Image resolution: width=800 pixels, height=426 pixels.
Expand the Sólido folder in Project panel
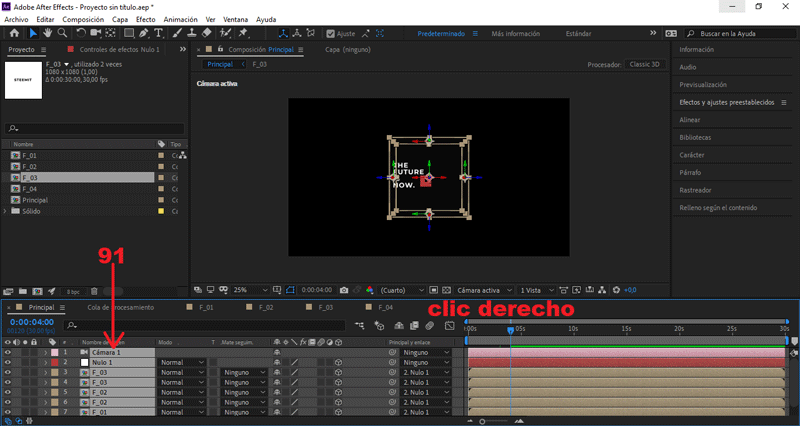click(x=6, y=211)
